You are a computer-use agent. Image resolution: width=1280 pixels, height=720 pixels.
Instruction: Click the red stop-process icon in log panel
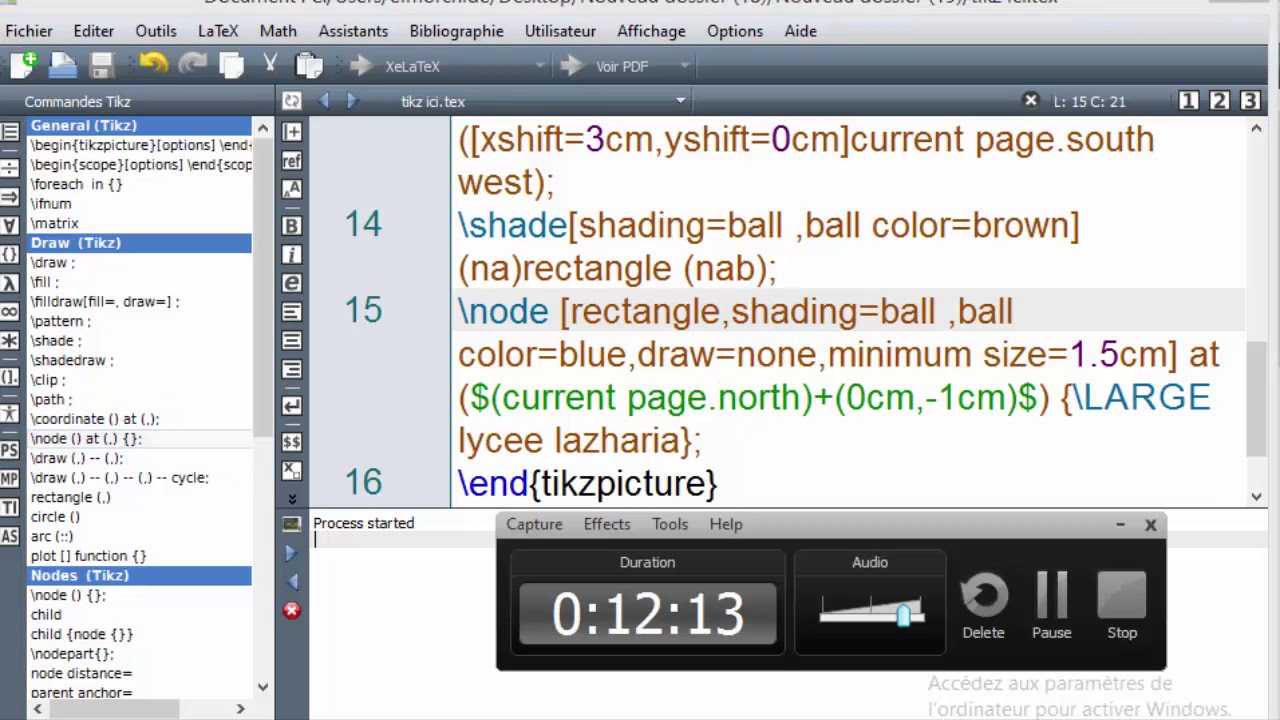(291, 610)
